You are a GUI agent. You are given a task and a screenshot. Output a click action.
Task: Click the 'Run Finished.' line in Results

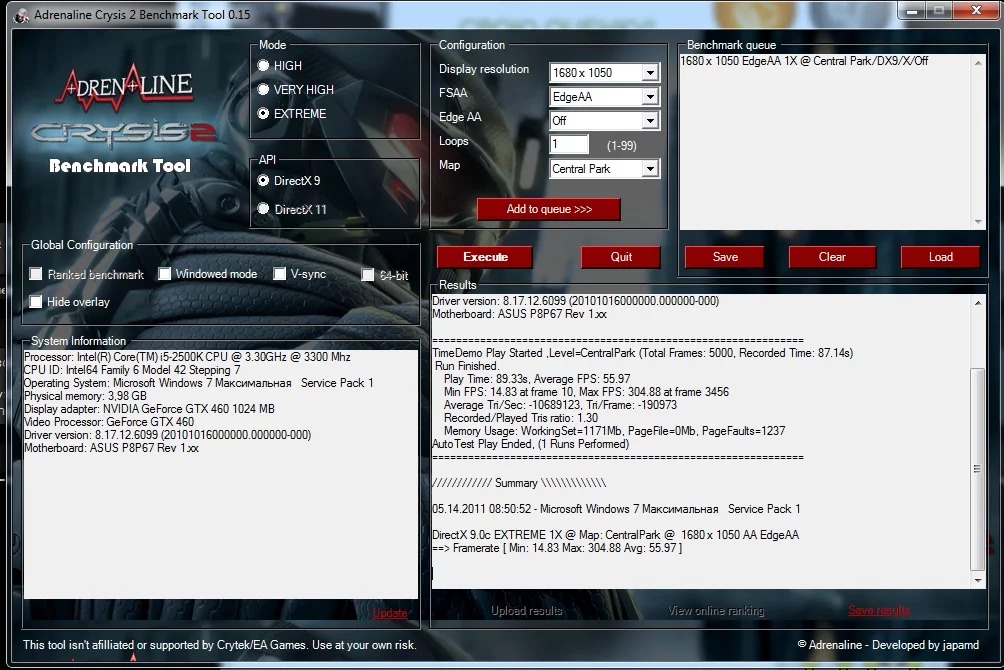coord(466,366)
